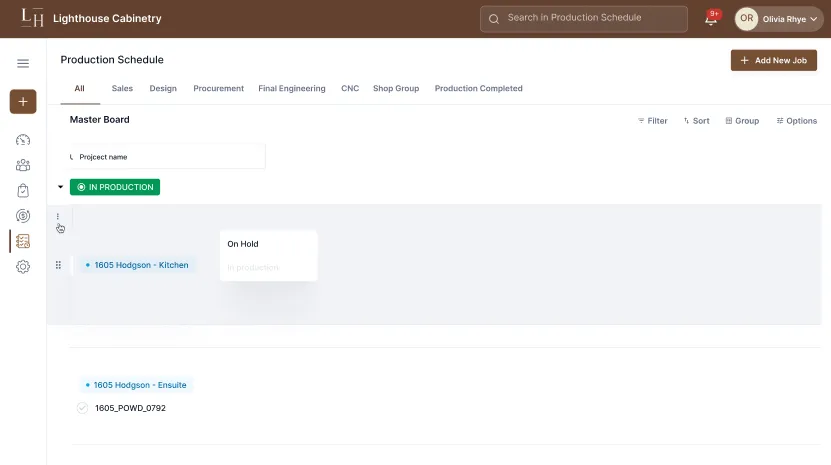Screen dimensions: 831x465
Task: Open the dashboard gauge icon in sidebar
Action: coord(23,140)
